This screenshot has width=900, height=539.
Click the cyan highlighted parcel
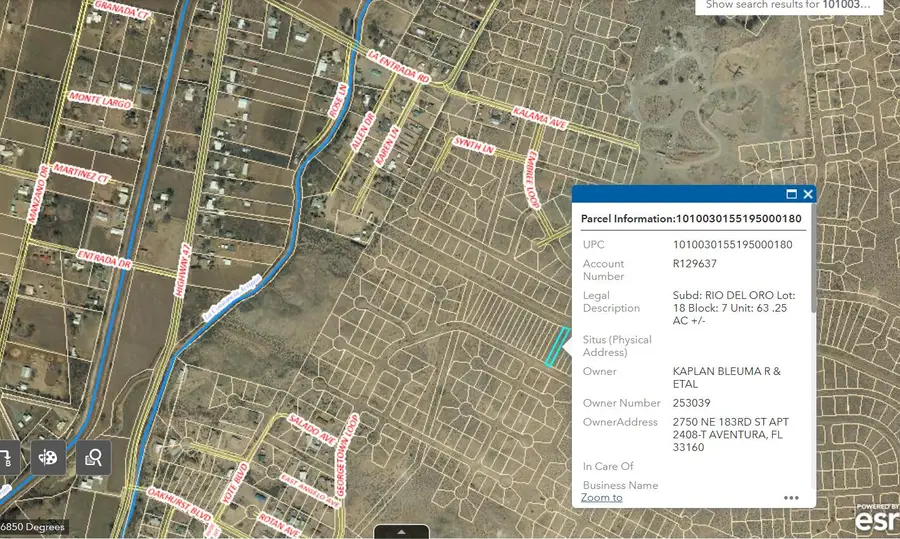pos(557,346)
